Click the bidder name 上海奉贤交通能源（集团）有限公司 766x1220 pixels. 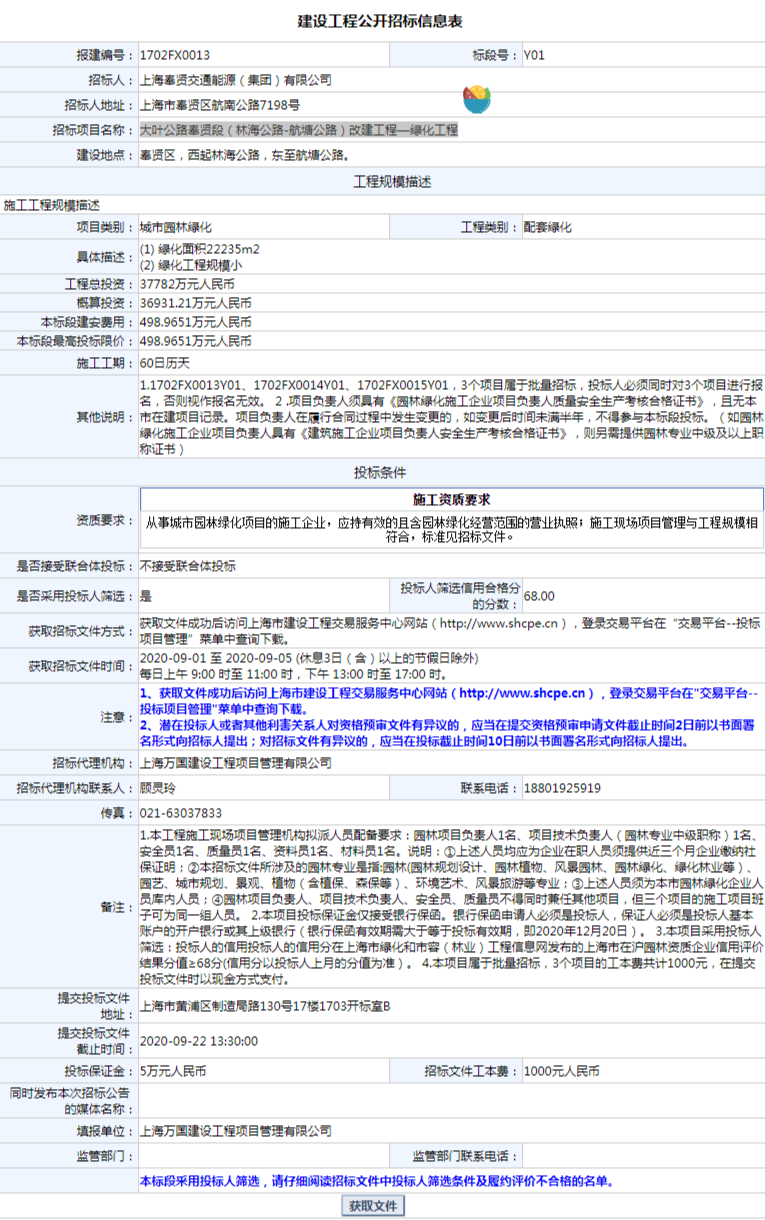coord(235,80)
